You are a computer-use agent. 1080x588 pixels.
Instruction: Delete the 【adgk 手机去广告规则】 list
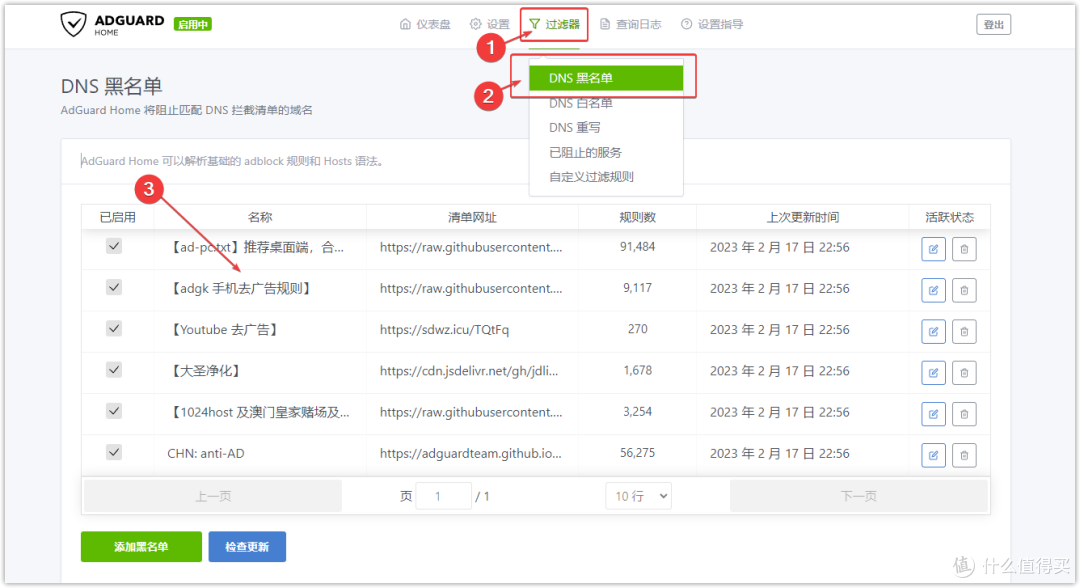(963, 290)
